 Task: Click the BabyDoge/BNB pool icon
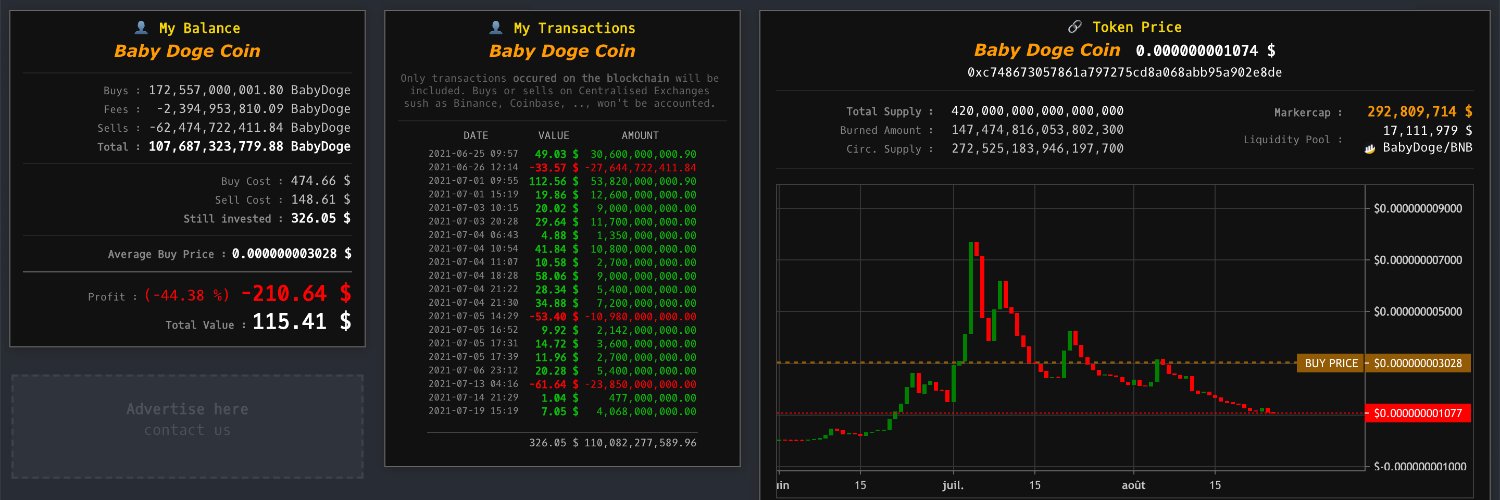(x=1371, y=148)
